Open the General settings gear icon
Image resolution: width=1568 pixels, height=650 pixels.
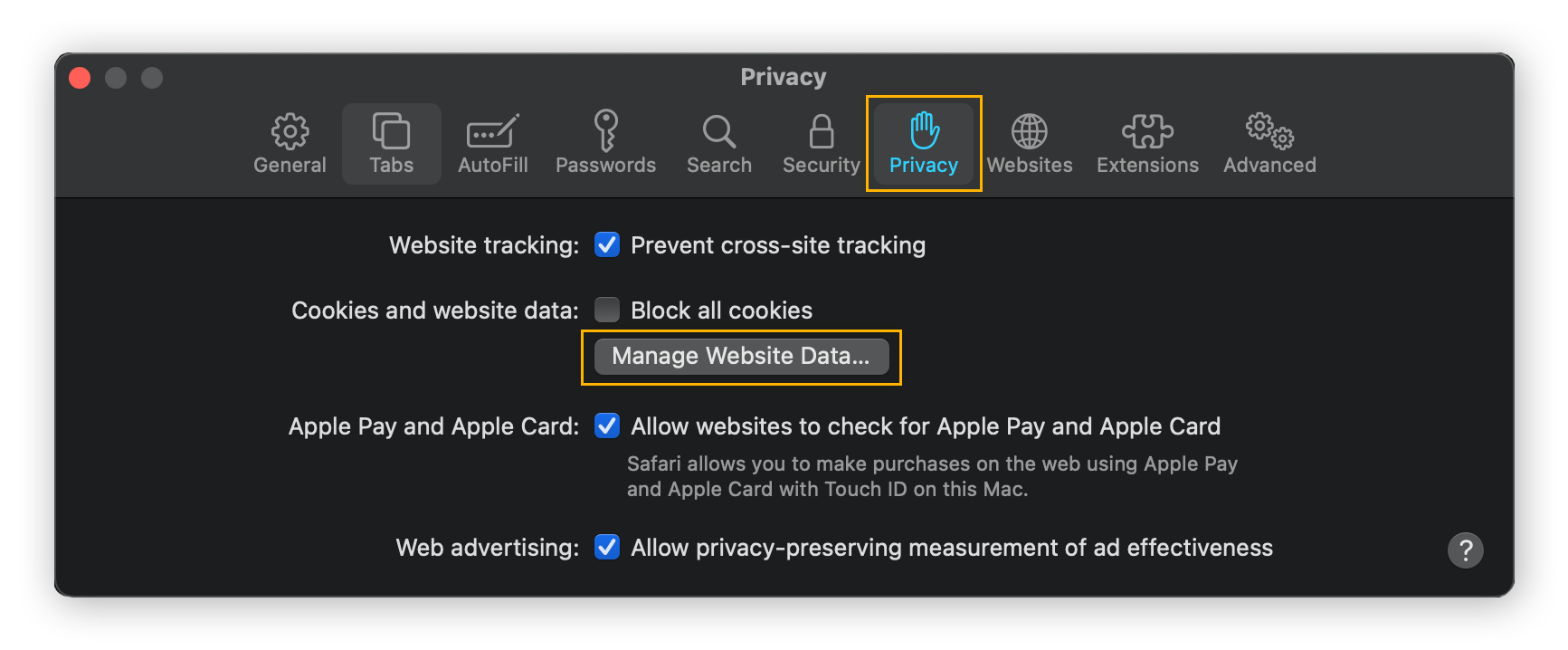click(x=290, y=143)
